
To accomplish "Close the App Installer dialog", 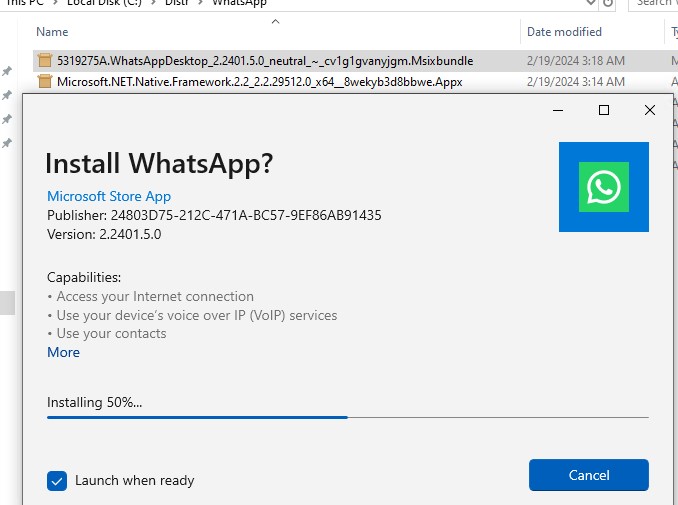I will coord(649,110).
